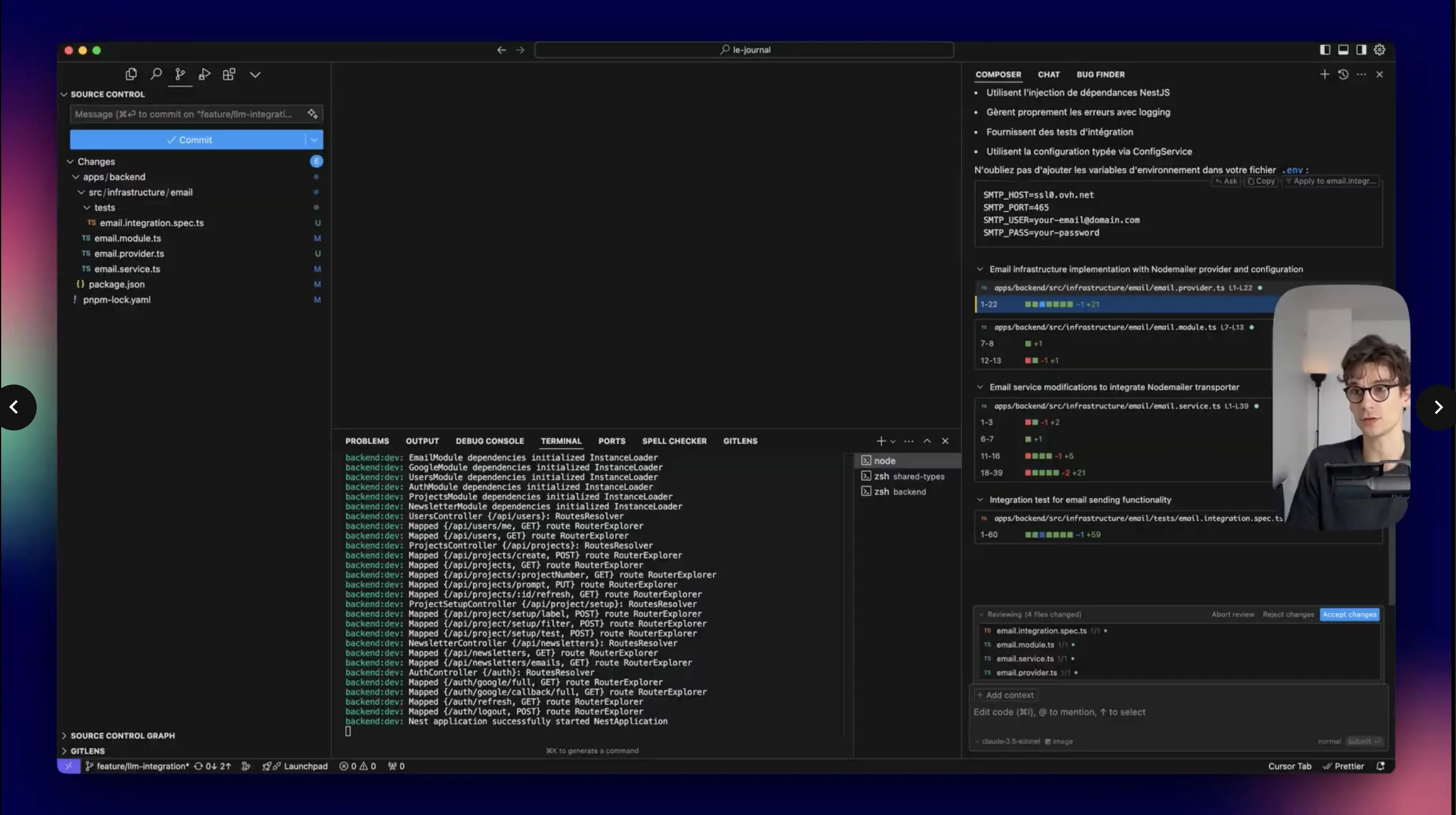Open the Commit button dropdown arrow

click(314, 139)
